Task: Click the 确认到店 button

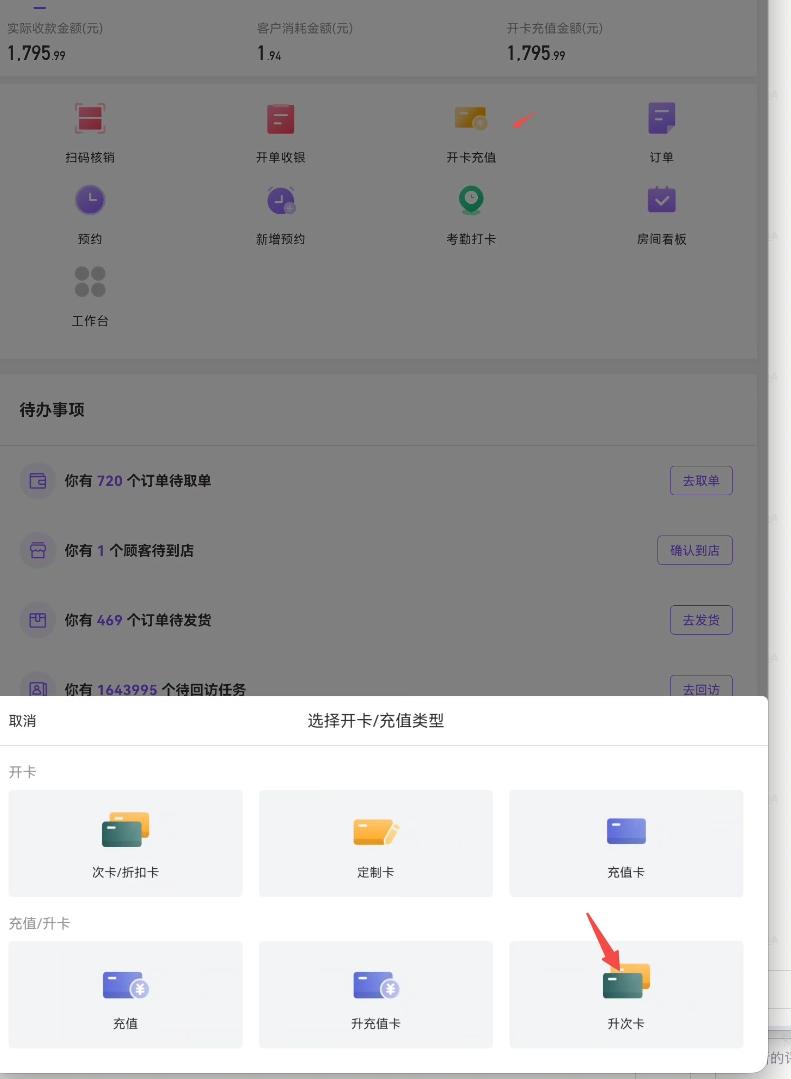Action: pos(695,550)
